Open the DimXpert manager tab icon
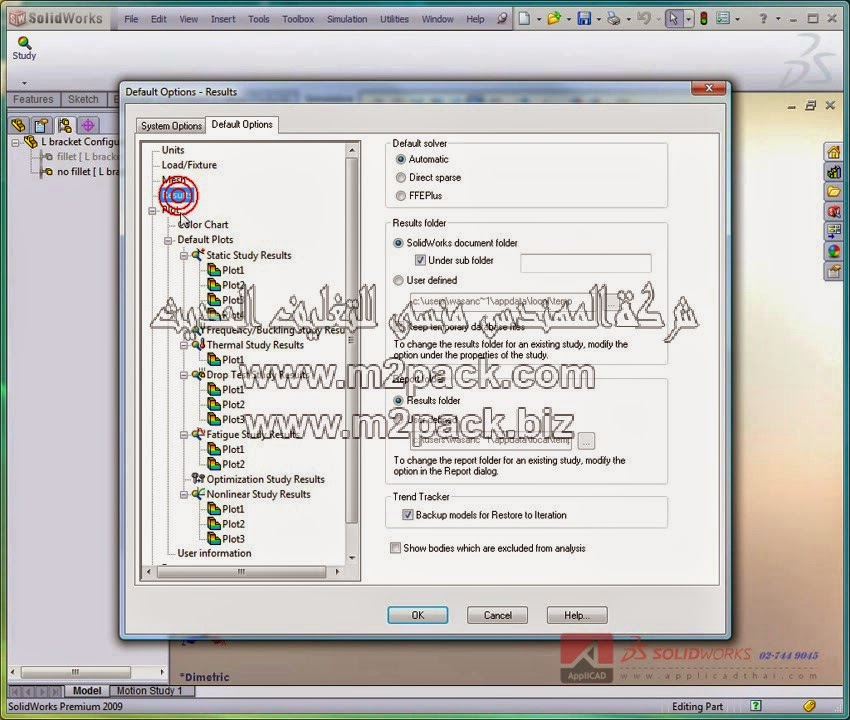 (88, 125)
